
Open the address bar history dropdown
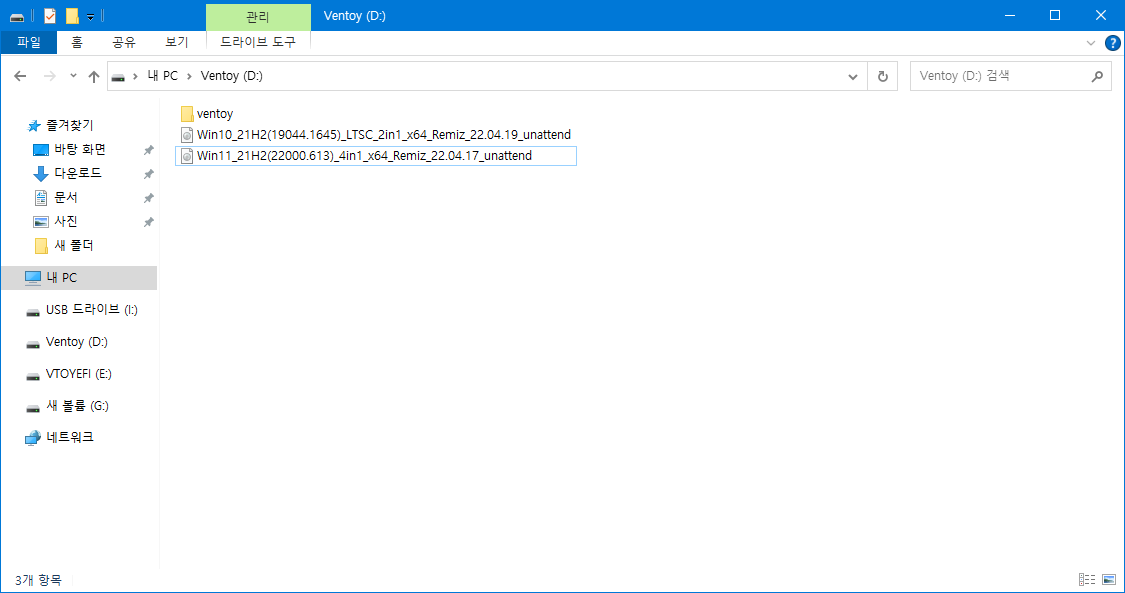pyautogui.click(x=852, y=77)
